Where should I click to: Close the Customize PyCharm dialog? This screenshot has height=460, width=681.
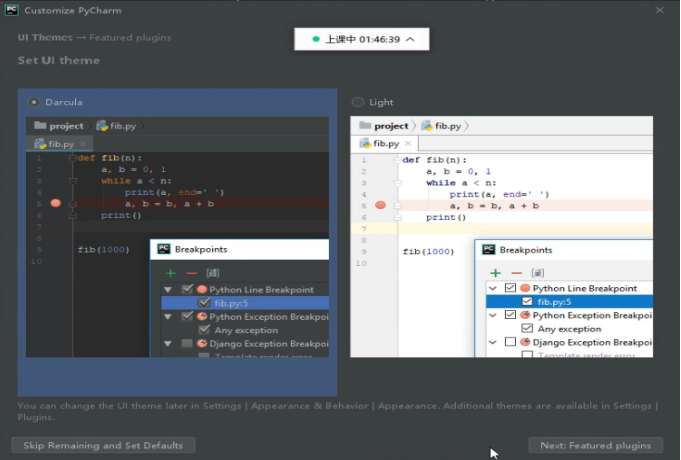tap(660, 10)
